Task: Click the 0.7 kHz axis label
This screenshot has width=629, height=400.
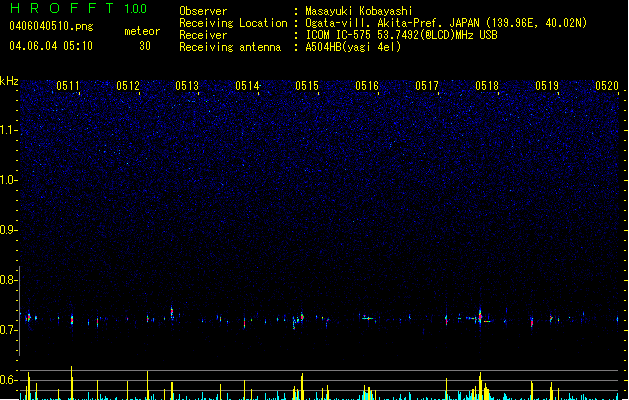Action: 8,330
